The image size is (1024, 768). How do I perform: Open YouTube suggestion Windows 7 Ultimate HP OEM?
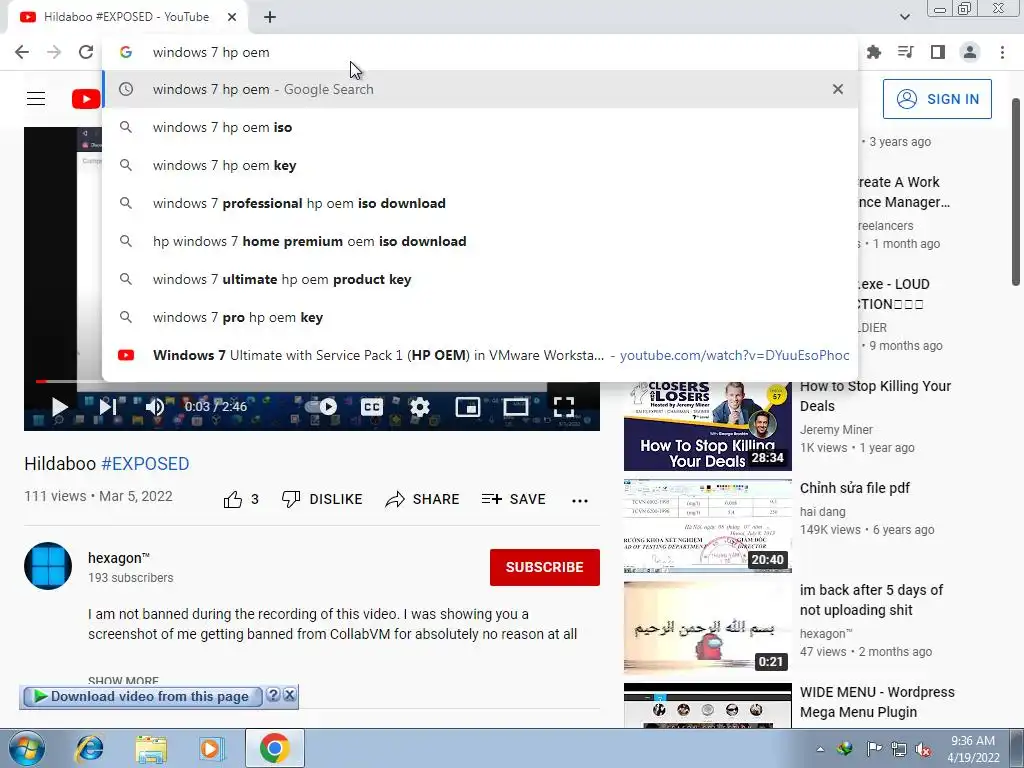tap(480, 355)
